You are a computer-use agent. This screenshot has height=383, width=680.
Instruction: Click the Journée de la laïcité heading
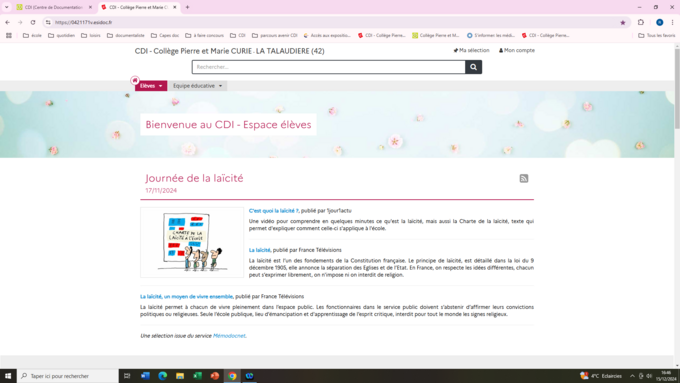click(x=194, y=178)
